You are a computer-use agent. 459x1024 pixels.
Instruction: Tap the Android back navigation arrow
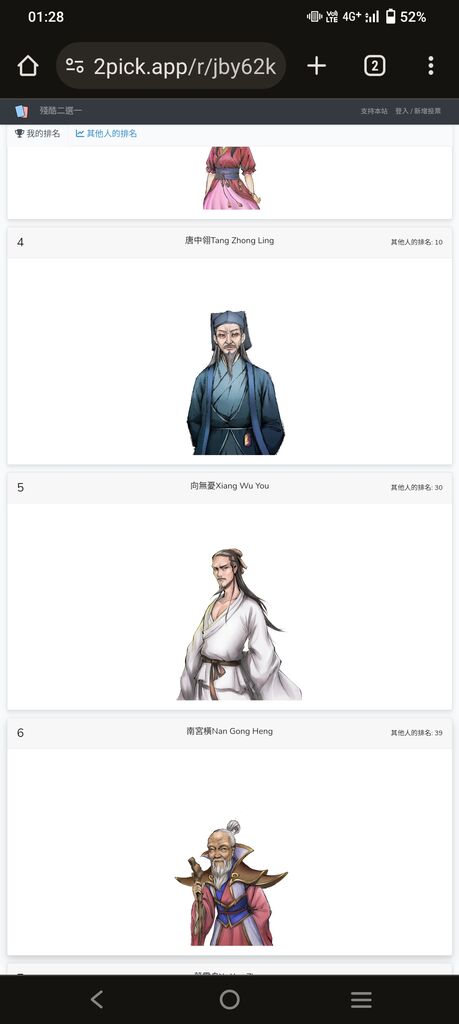click(97, 999)
